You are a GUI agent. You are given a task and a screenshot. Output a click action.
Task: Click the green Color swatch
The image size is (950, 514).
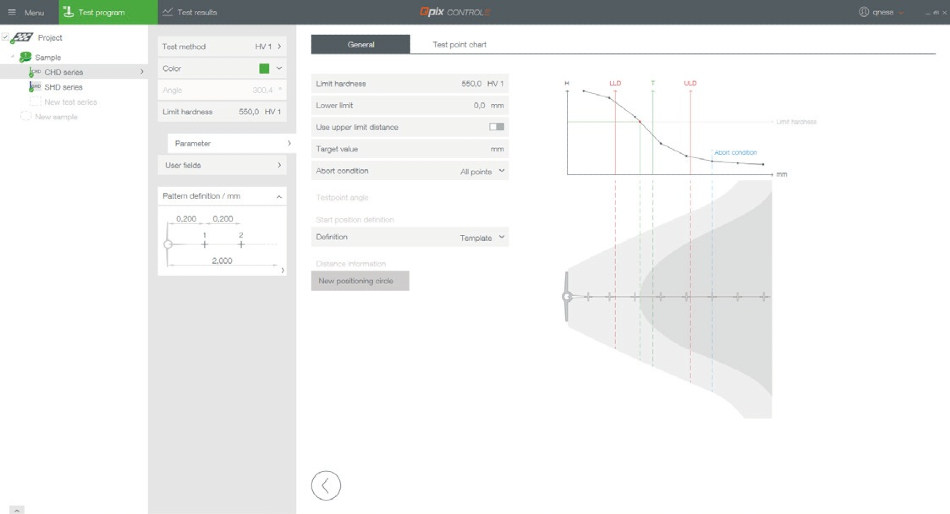(x=264, y=68)
